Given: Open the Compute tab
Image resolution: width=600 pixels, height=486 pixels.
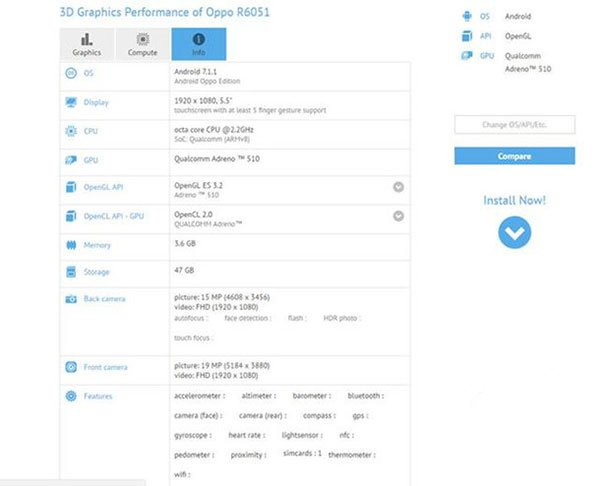Looking at the screenshot, I should point(143,44).
